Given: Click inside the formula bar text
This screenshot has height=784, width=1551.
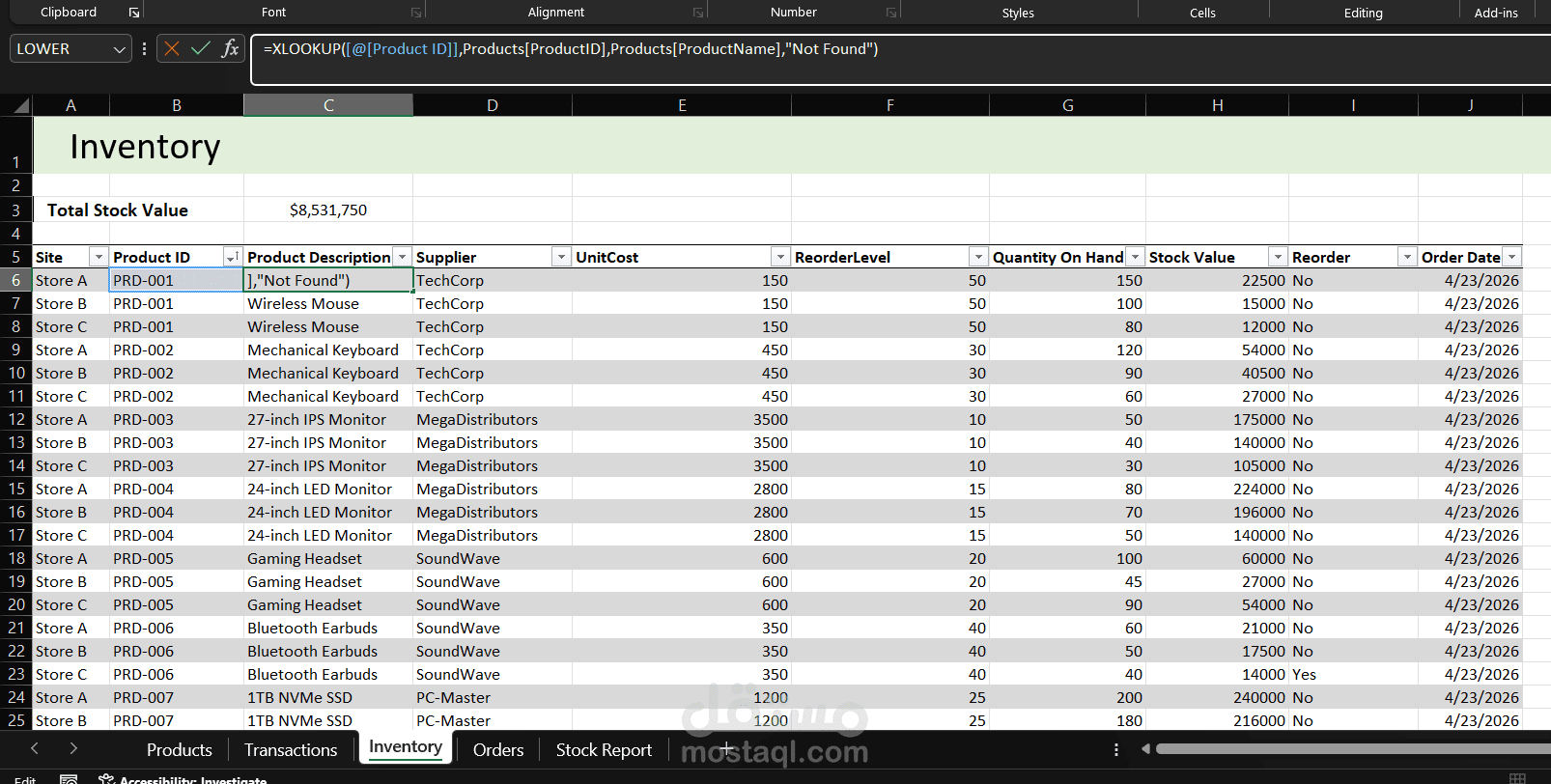Looking at the screenshot, I should coord(571,49).
